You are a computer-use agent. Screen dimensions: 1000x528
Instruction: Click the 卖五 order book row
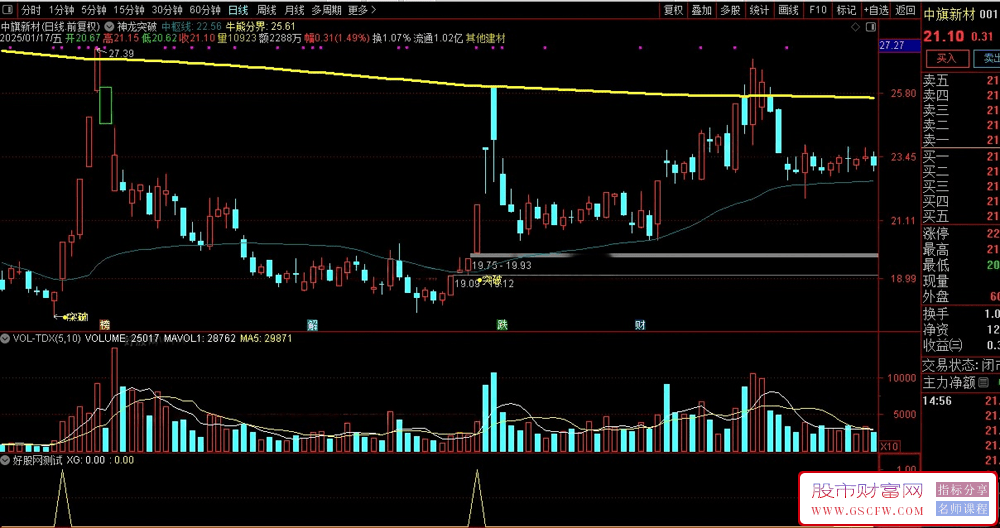(x=961, y=81)
